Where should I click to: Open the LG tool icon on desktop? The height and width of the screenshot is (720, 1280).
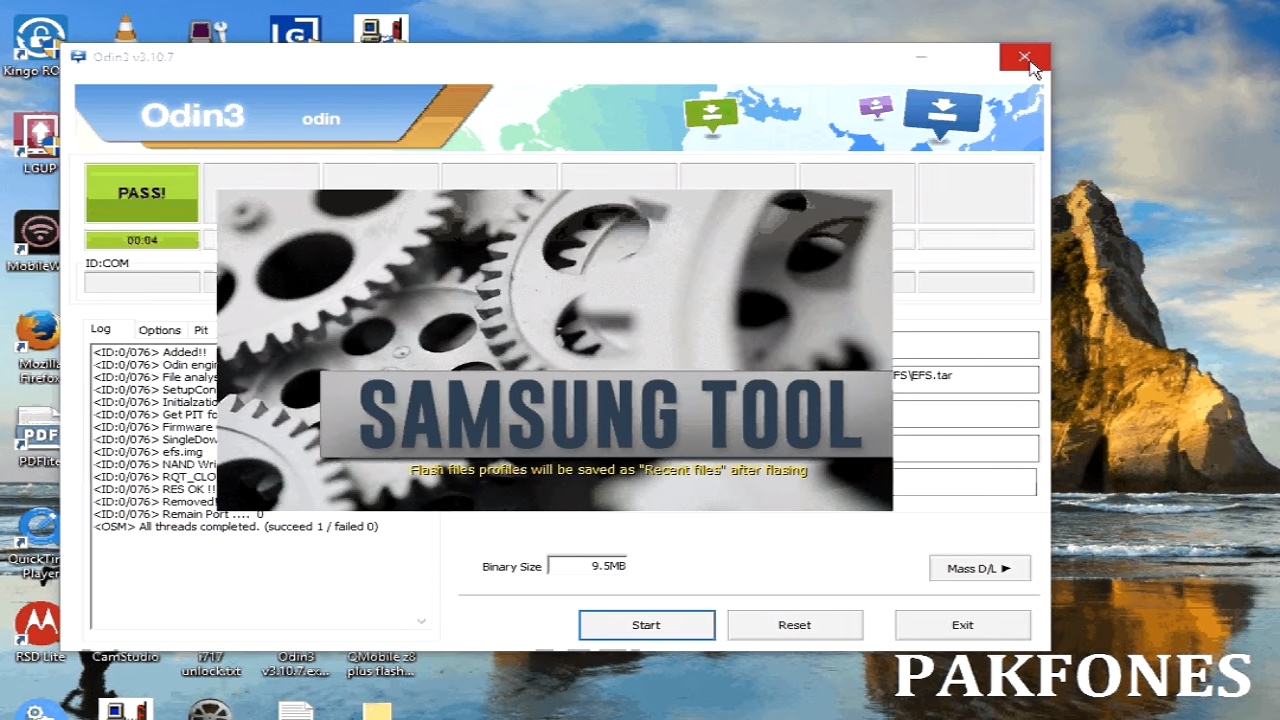coord(296,30)
